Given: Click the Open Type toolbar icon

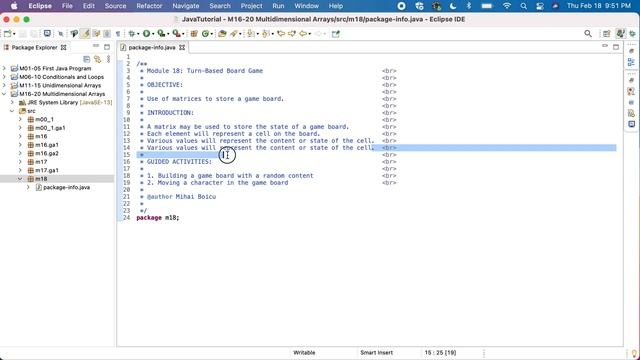Looking at the screenshot, I should pyautogui.click(x=222, y=34).
